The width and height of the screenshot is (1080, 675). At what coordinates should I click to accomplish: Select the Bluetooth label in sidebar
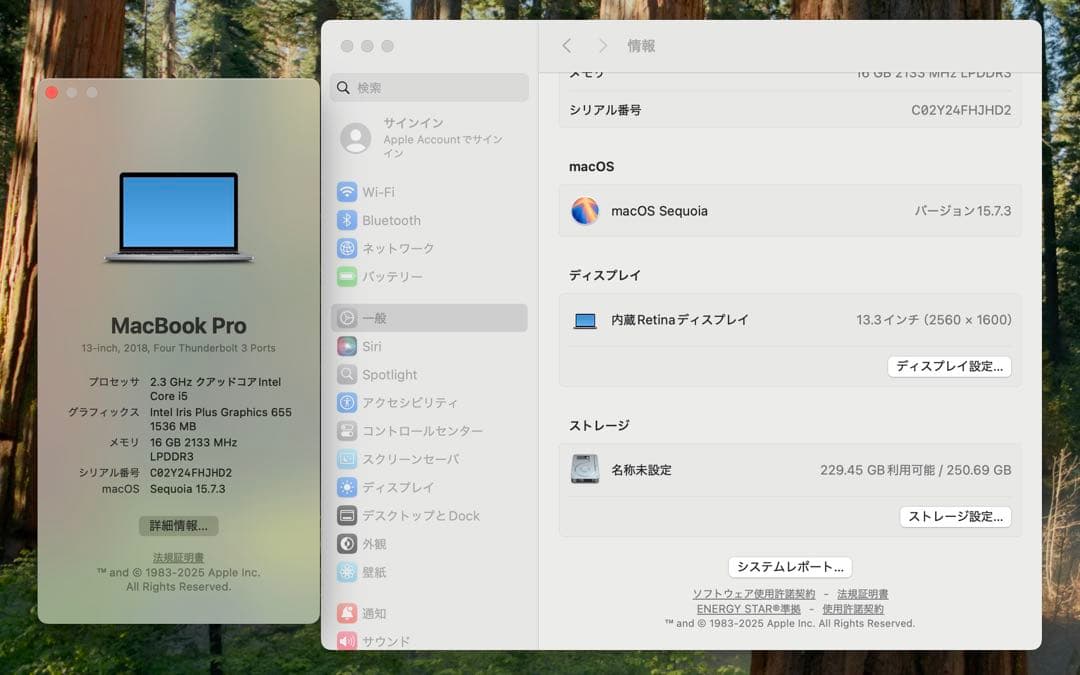pos(391,220)
